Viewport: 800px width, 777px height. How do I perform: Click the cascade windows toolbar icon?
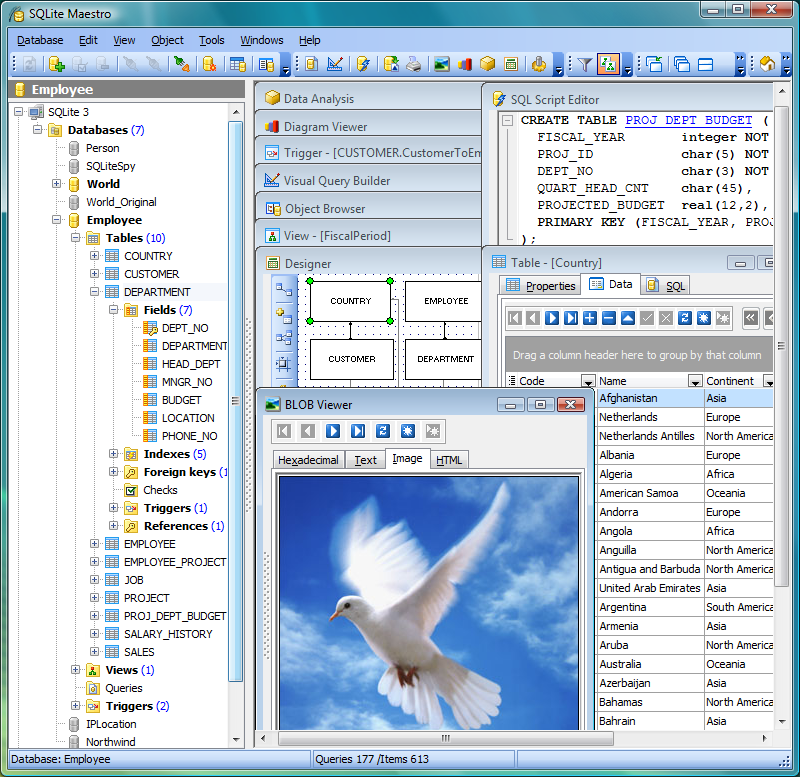[682, 64]
